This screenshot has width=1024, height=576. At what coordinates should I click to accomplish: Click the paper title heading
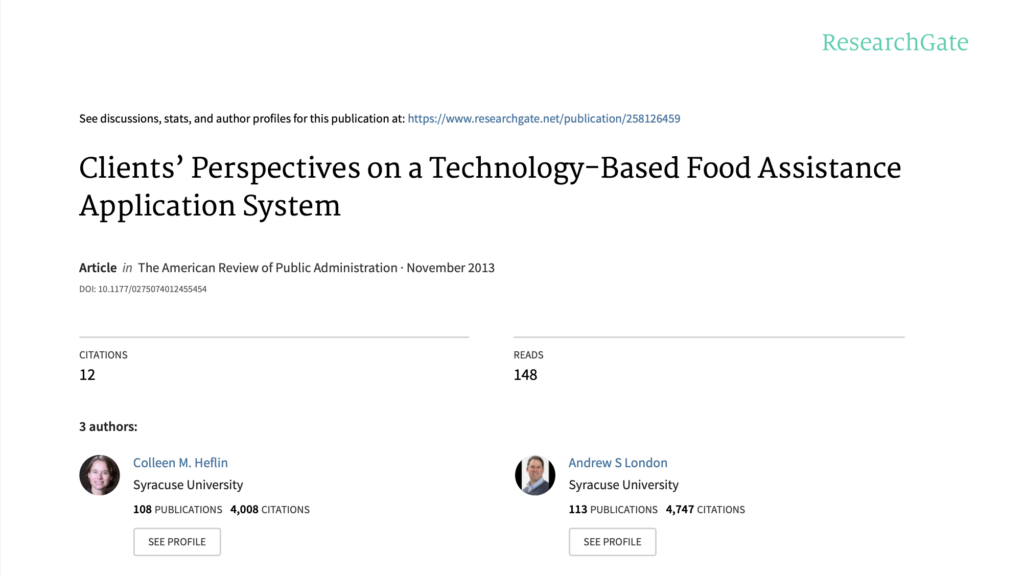489,186
